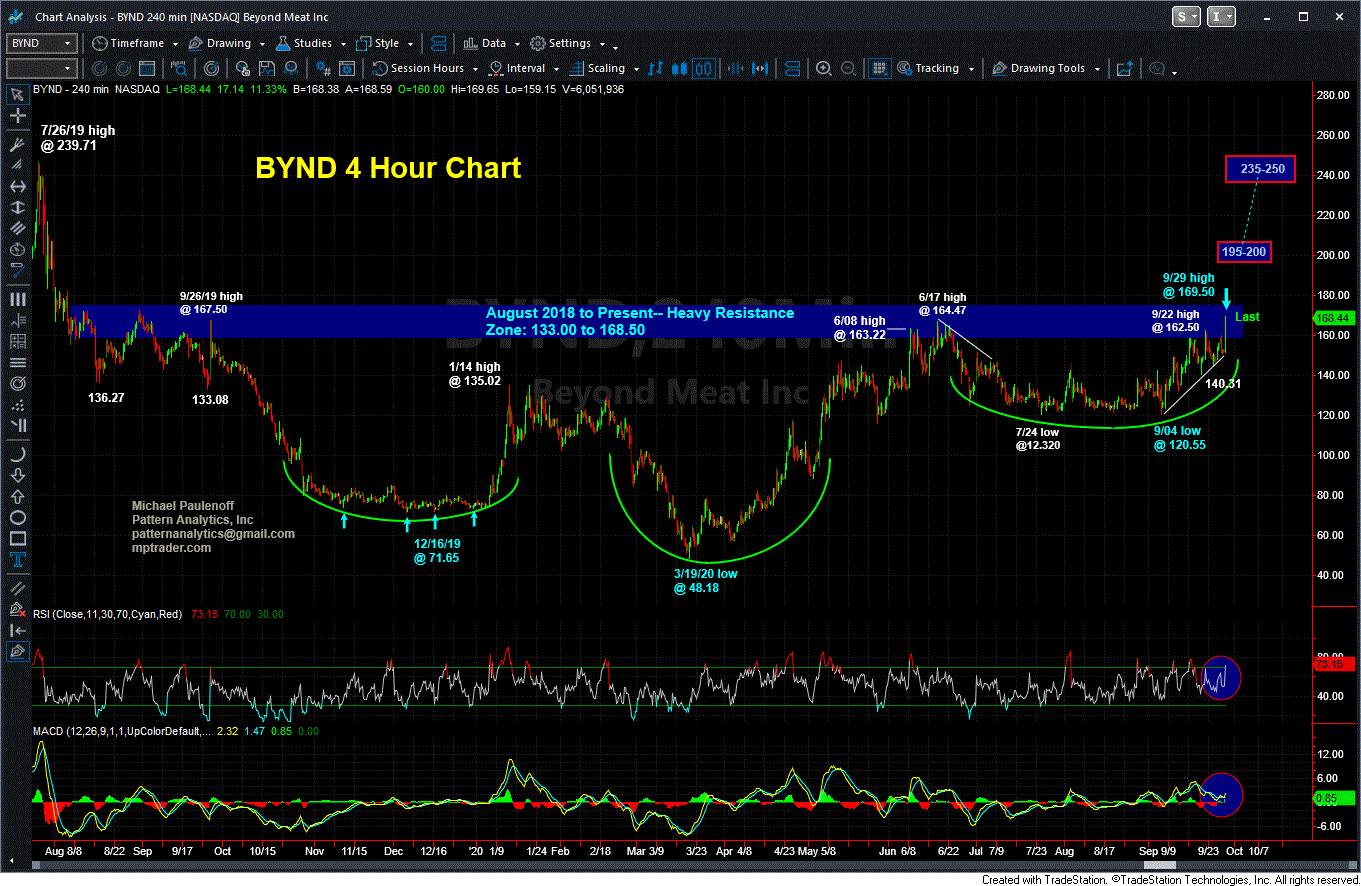Click the Drawing Tools button
The height and width of the screenshot is (886, 1361).
click(1037, 68)
